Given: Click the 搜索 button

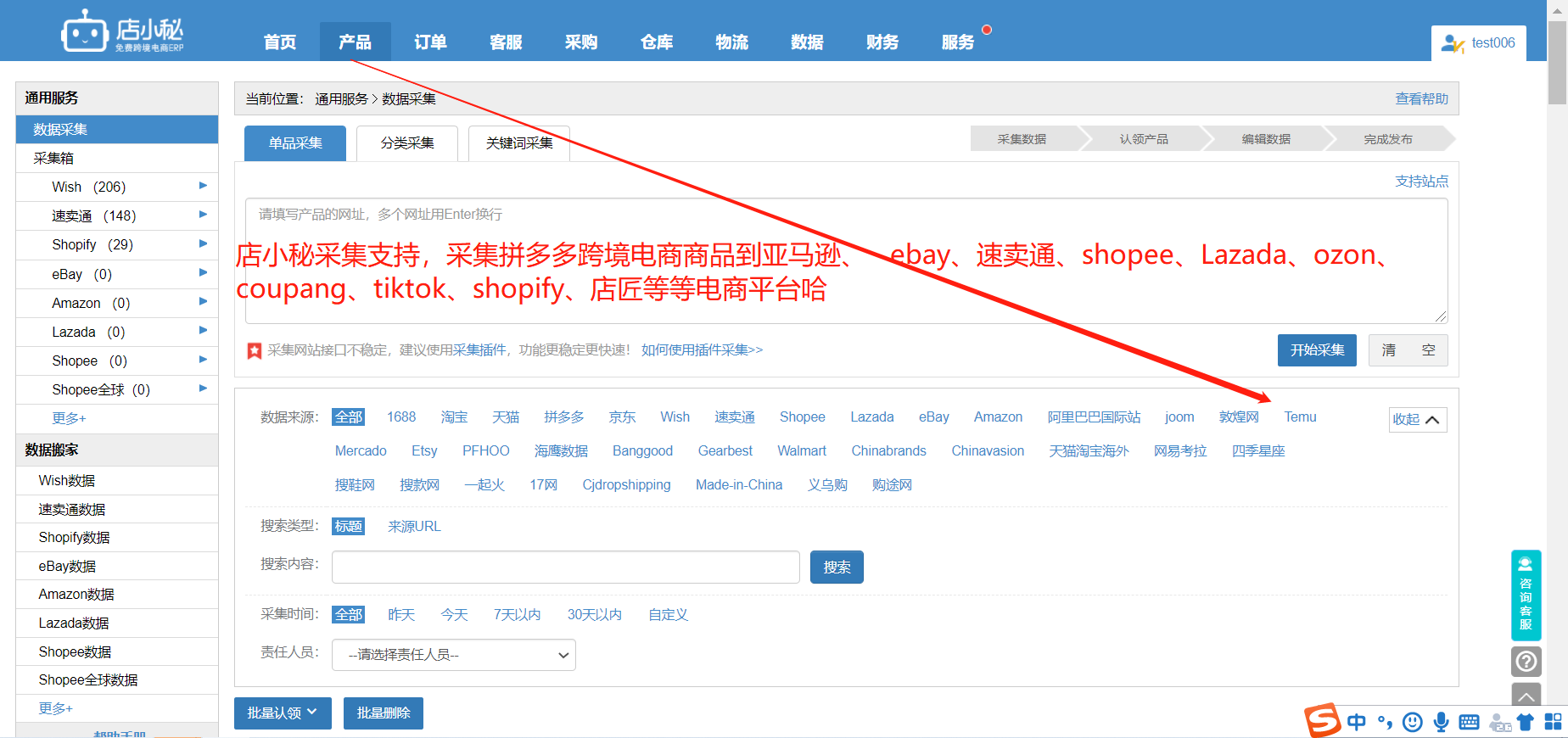Looking at the screenshot, I should tap(837, 567).
